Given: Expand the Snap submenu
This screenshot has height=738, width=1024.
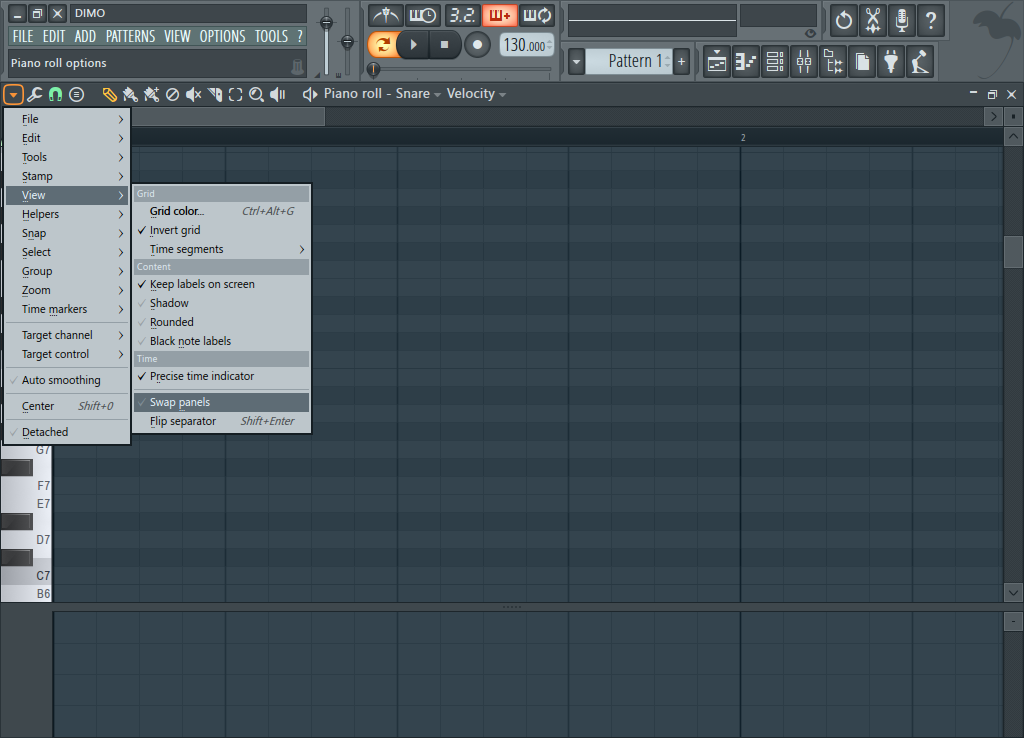Looking at the screenshot, I should pyautogui.click(x=67, y=233).
